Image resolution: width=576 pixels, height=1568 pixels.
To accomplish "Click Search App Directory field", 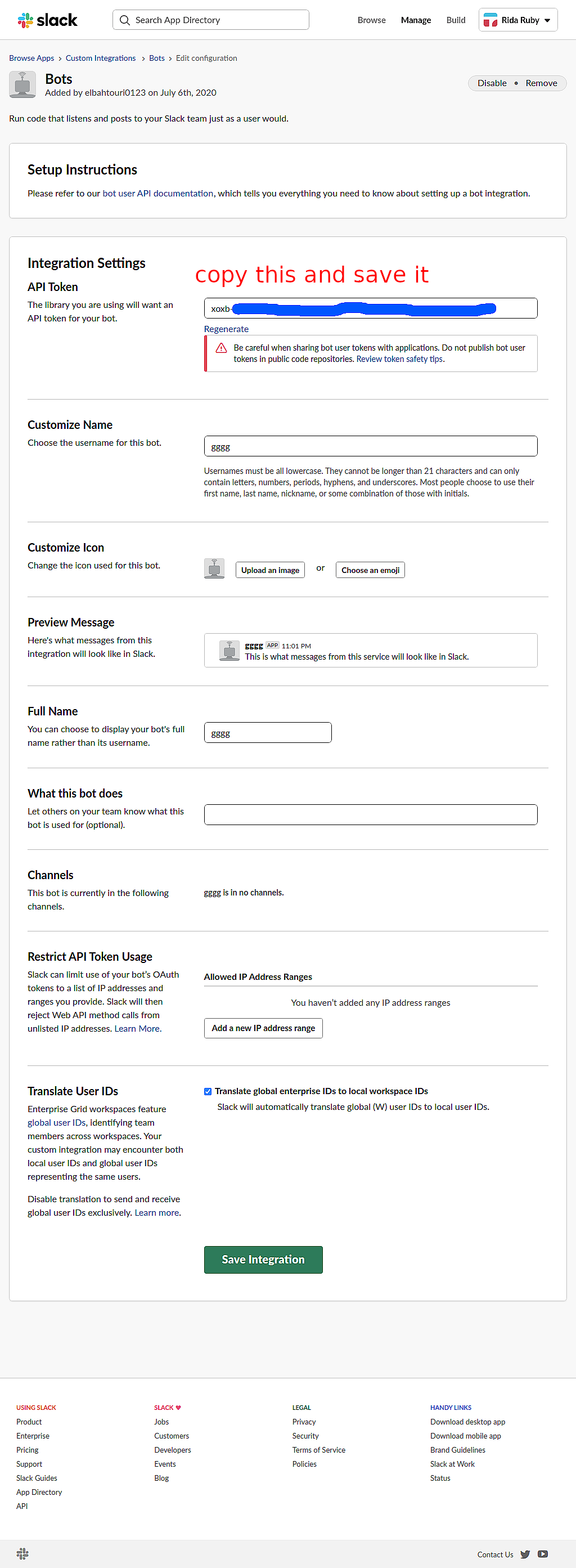I will 210,20.
